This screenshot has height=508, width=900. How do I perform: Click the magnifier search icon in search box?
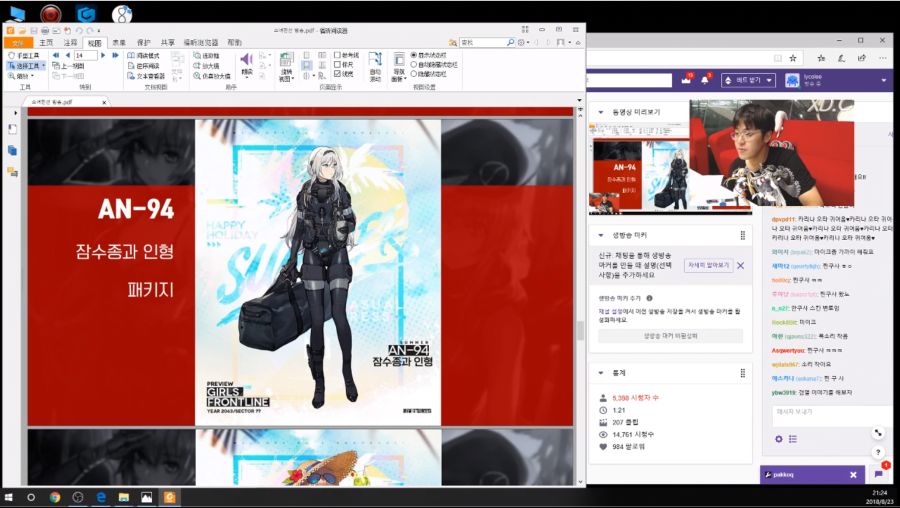[510, 42]
